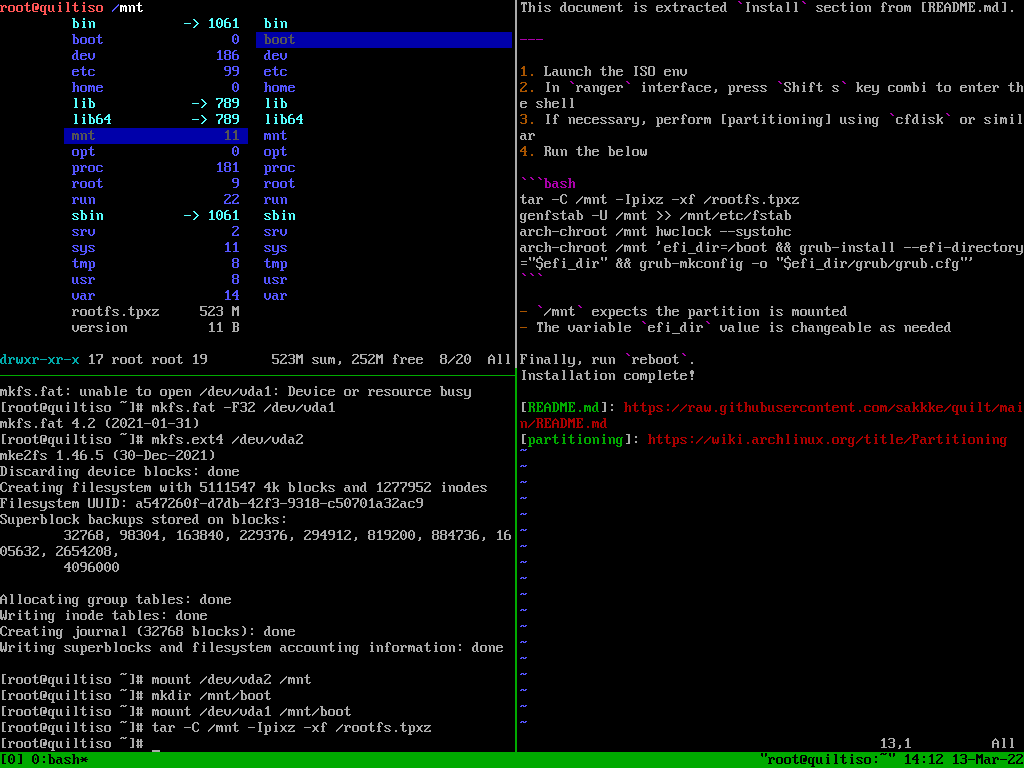Open the wiki.archlinux.org Partitioning URL

(827, 440)
